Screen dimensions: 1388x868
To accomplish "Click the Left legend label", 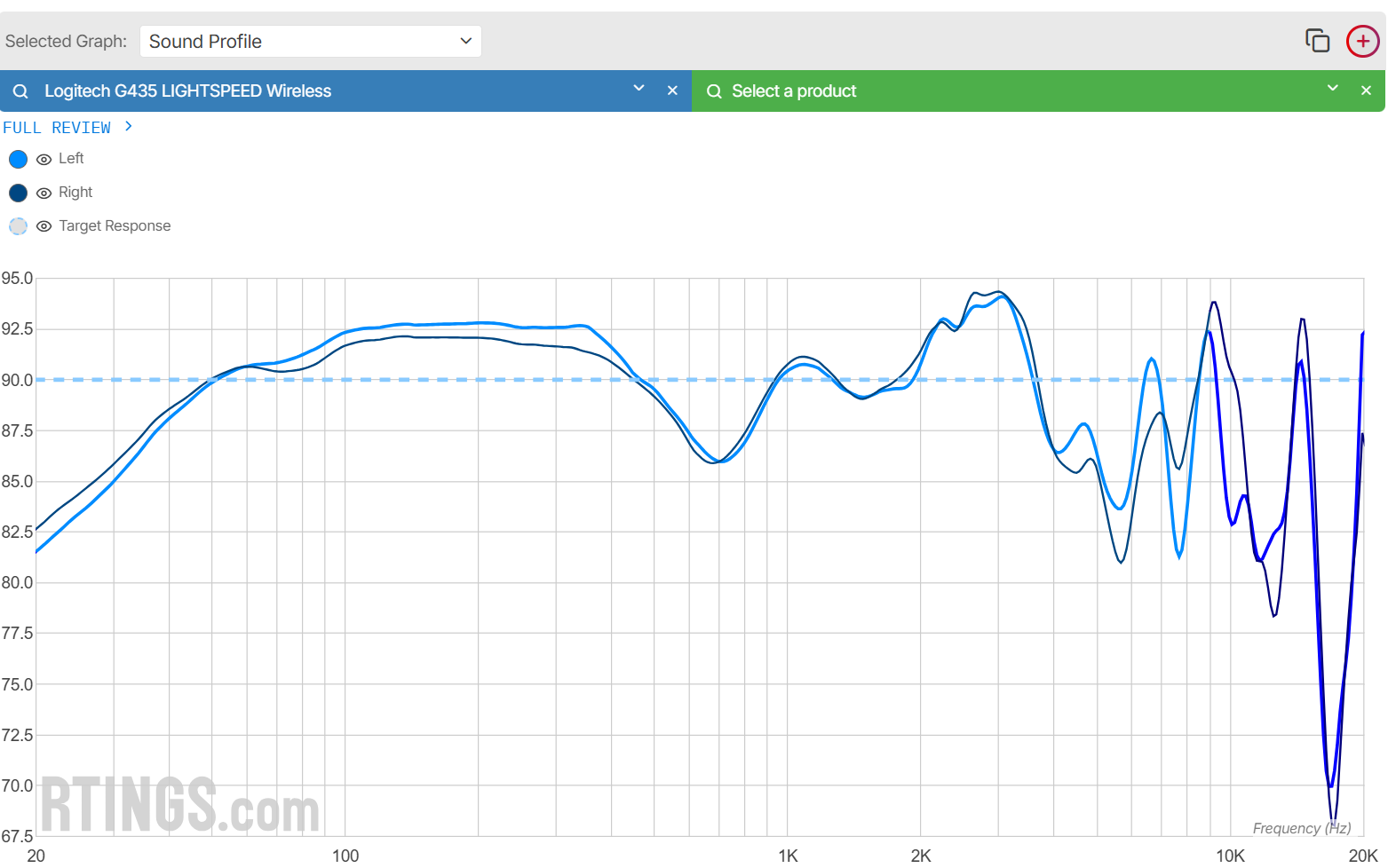I will pos(71,159).
